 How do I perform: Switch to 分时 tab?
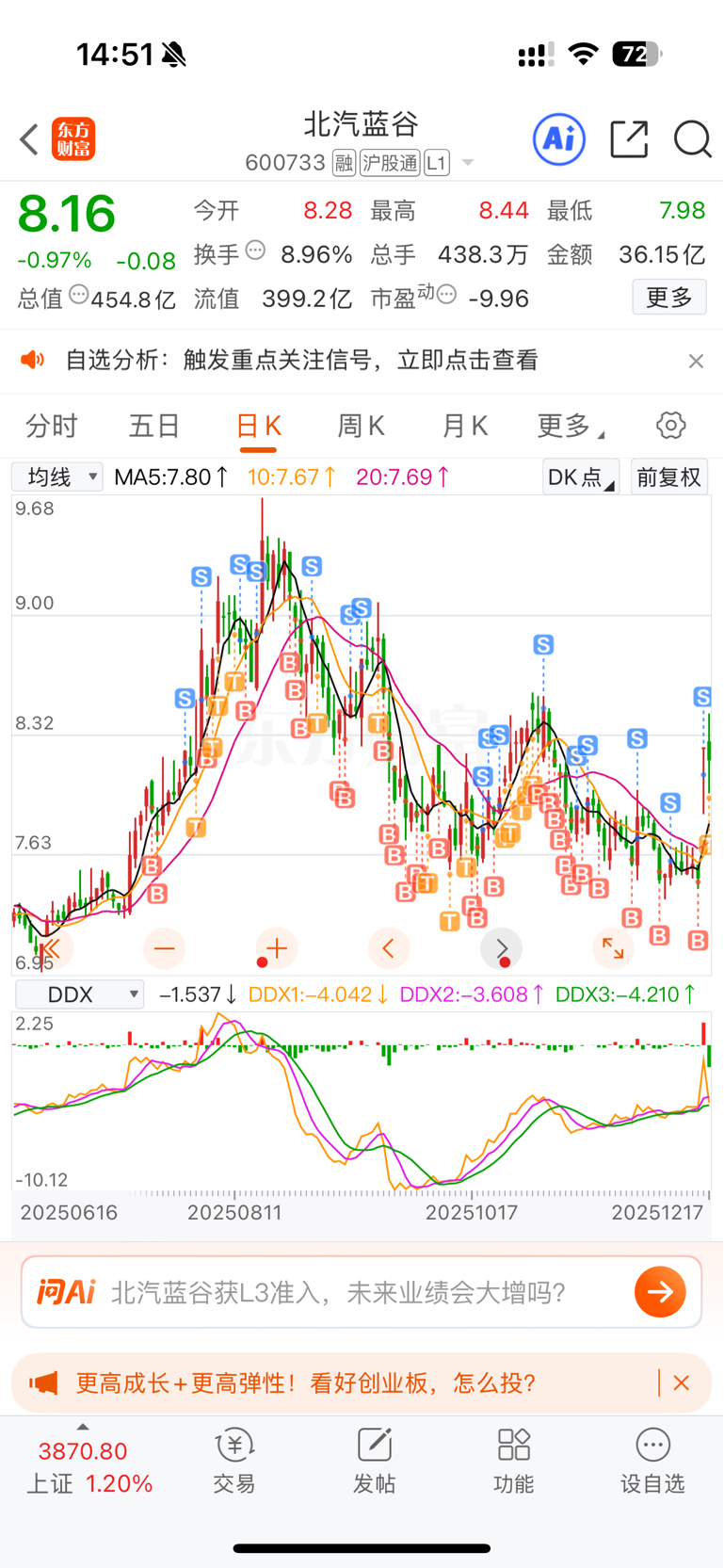click(52, 427)
